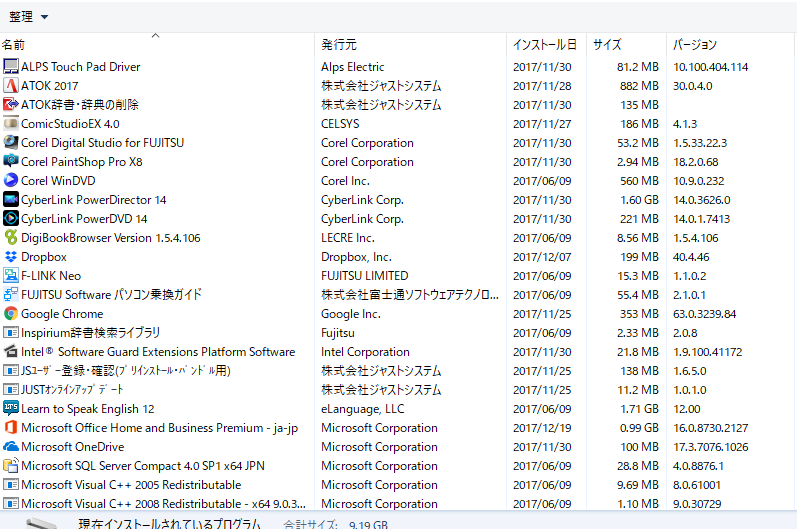Click the CyberLink PowerDirector 14 icon
Image resolution: width=797 pixels, height=529 pixels.
tap(11, 200)
